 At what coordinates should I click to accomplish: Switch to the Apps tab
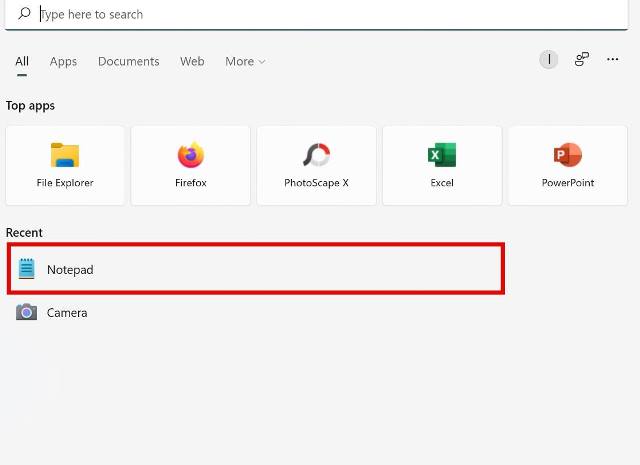pos(63,61)
